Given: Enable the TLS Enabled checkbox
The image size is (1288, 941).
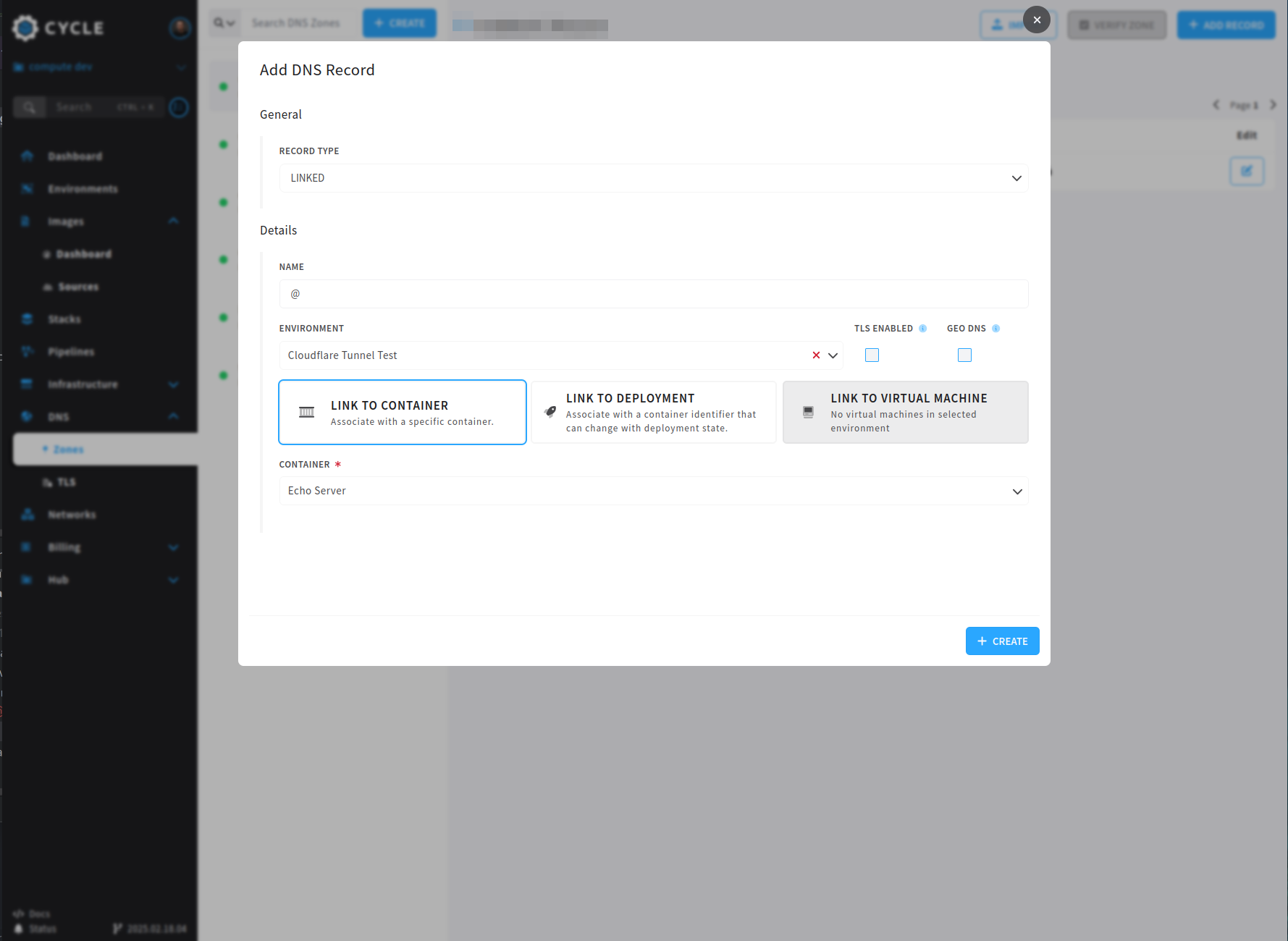Looking at the screenshot, I should pyautogui.click(x=872, y=355).
